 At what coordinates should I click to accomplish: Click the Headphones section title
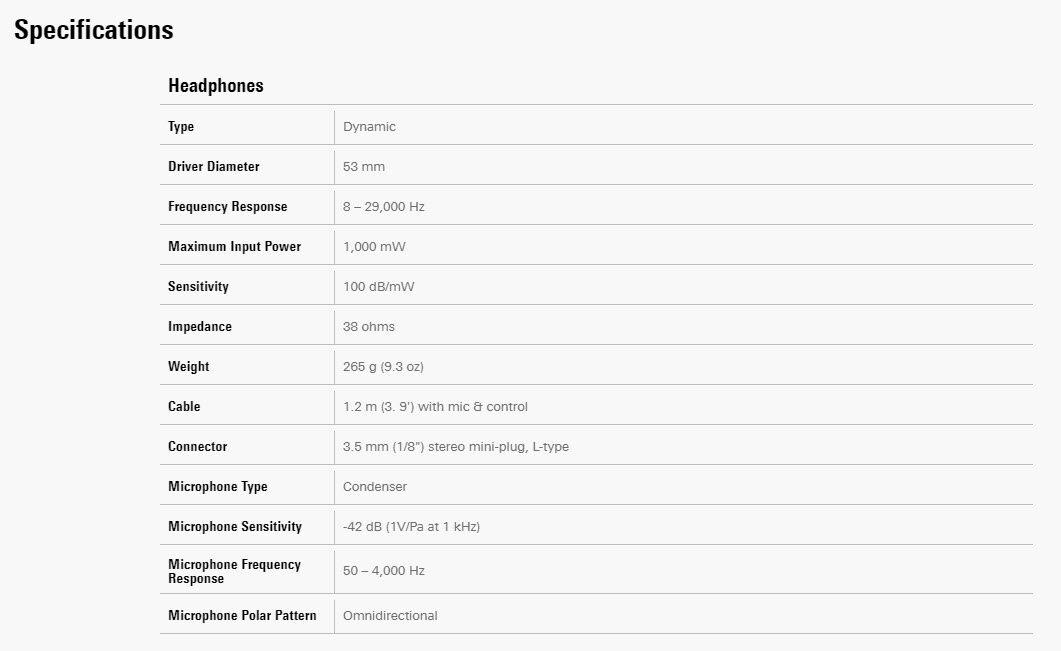(216, 86)
